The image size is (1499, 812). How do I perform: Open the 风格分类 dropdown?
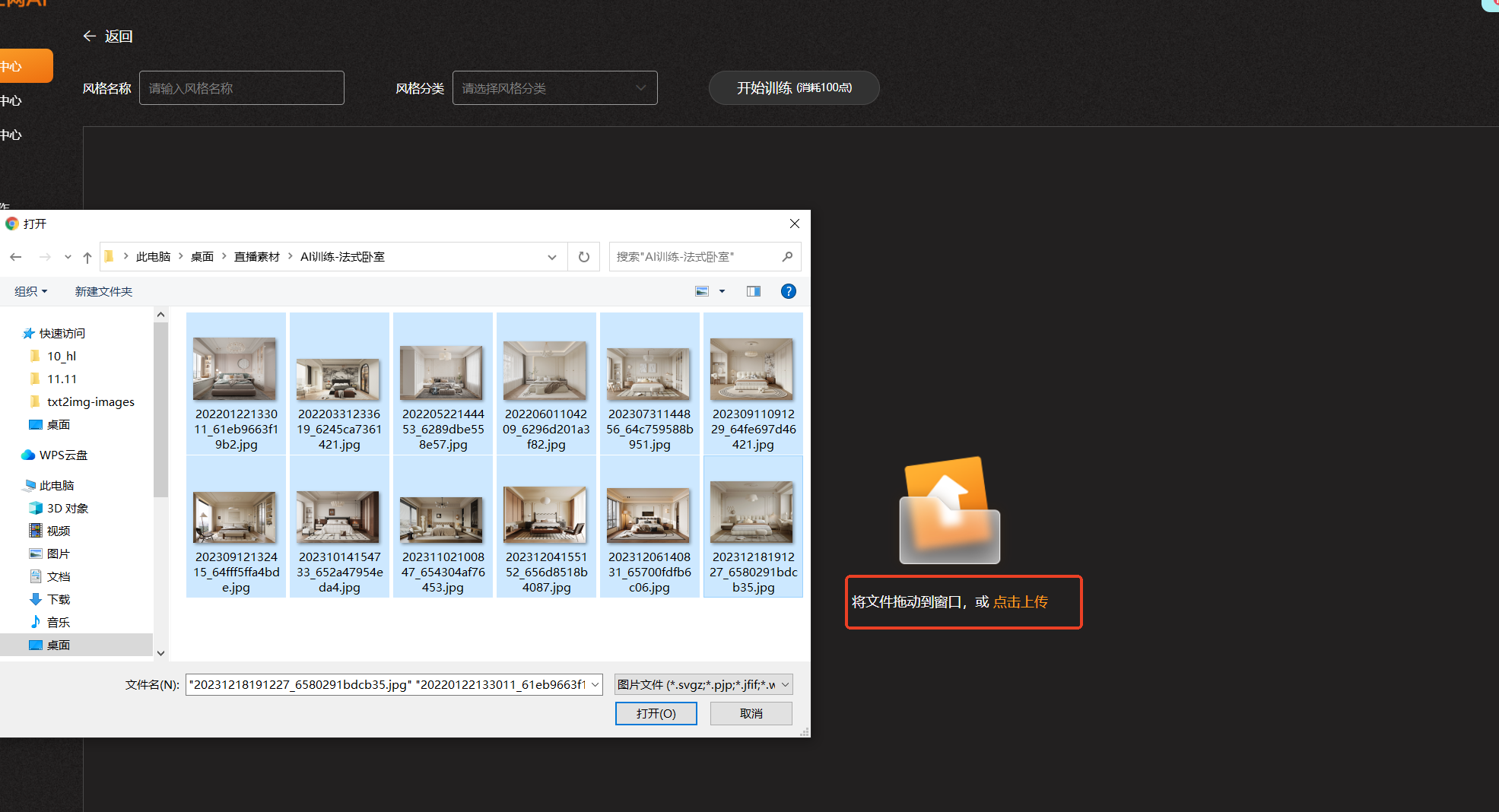[x=554, y=88]
